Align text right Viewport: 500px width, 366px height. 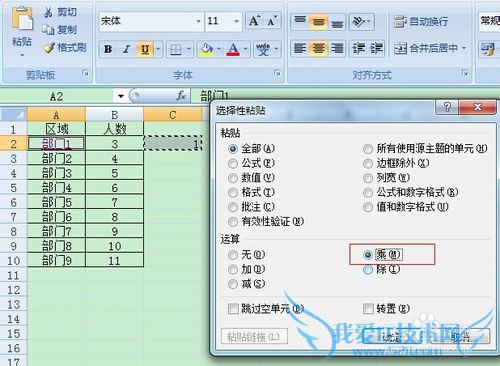point(337,48)
